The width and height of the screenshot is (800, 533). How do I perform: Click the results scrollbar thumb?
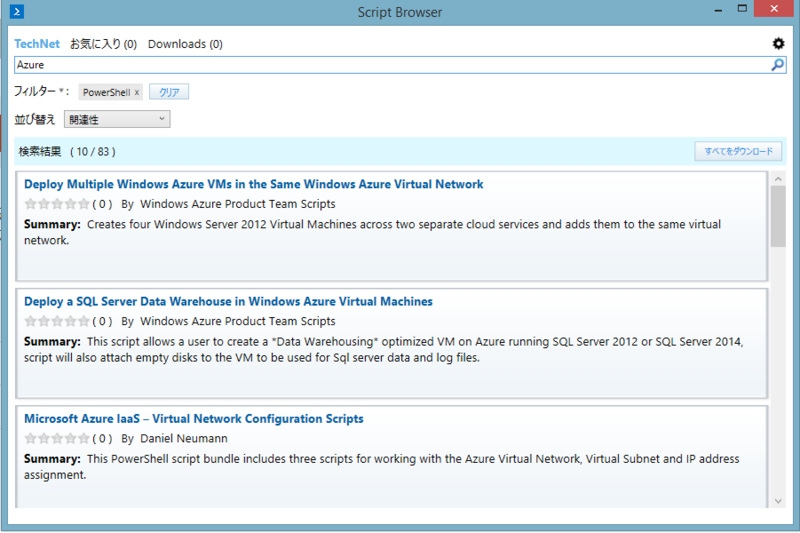pyautogui.click(x=778, y=217)
